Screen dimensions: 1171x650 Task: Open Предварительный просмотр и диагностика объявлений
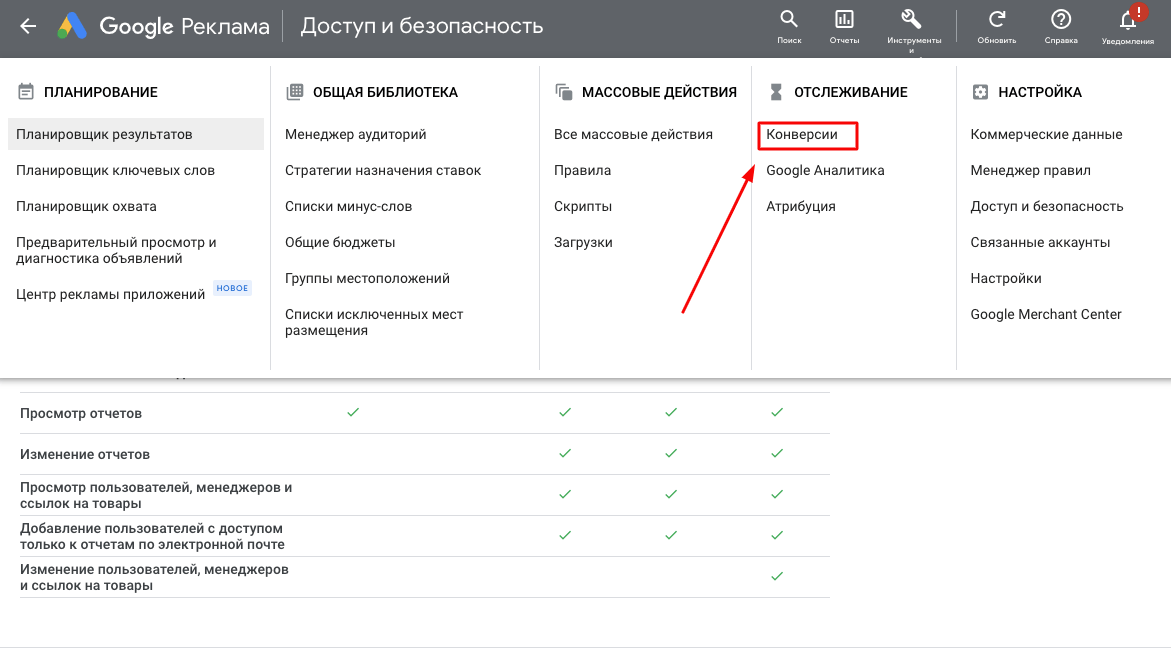pos(116,250)
